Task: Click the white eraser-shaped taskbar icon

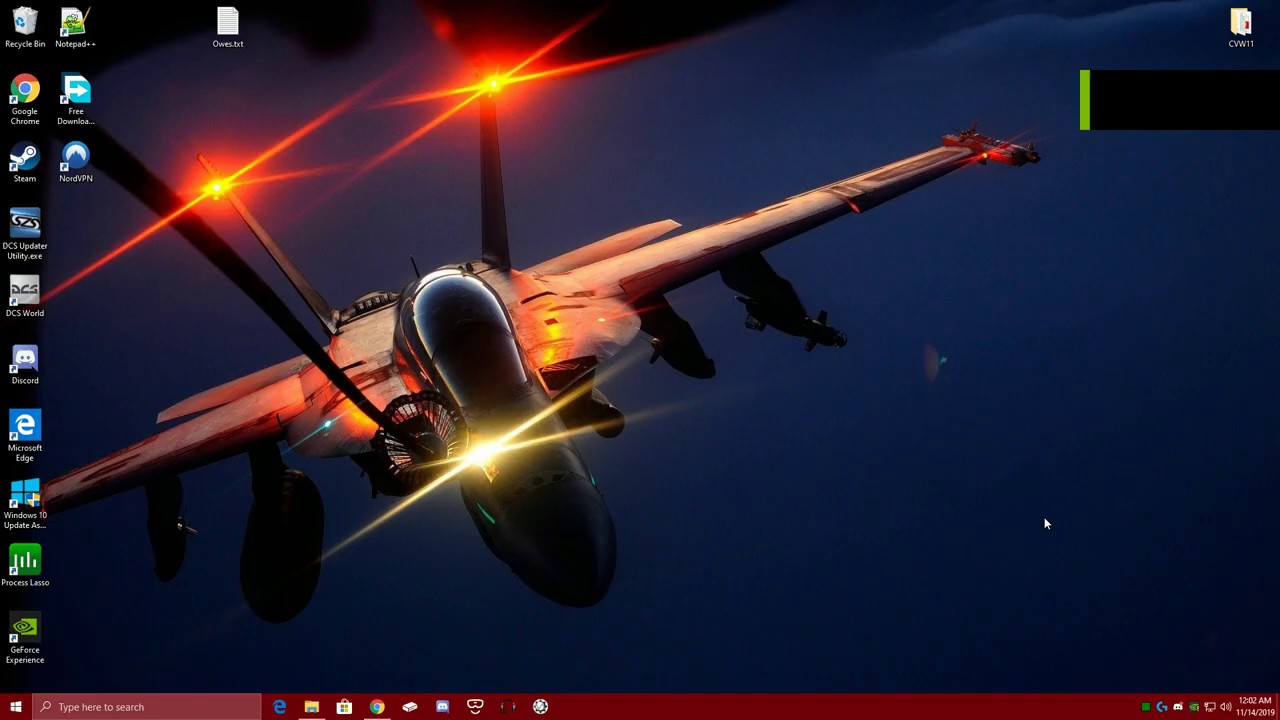Action: [x=410, y=707]
